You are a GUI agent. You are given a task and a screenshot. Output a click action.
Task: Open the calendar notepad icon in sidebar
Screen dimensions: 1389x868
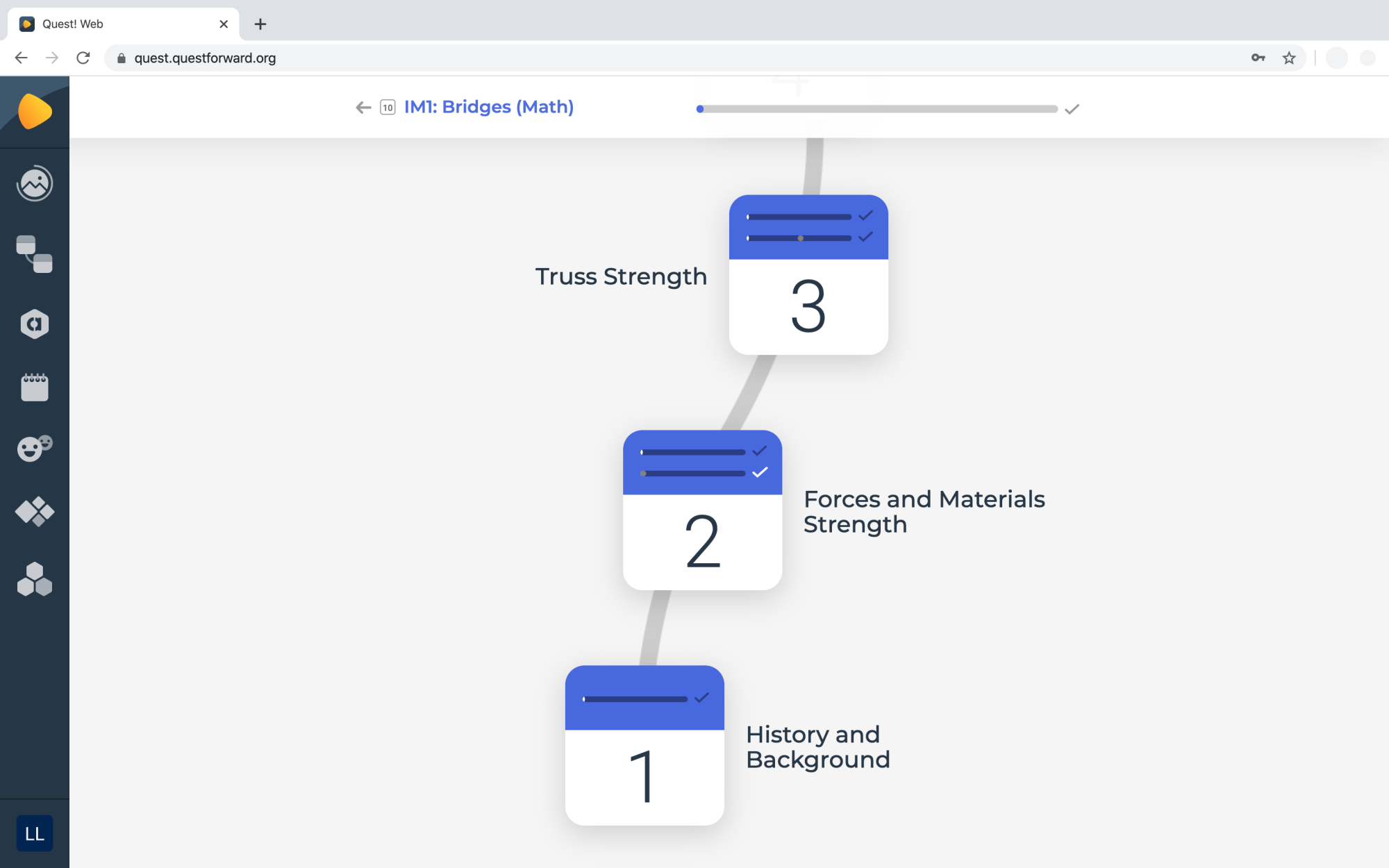click(35, 387)
